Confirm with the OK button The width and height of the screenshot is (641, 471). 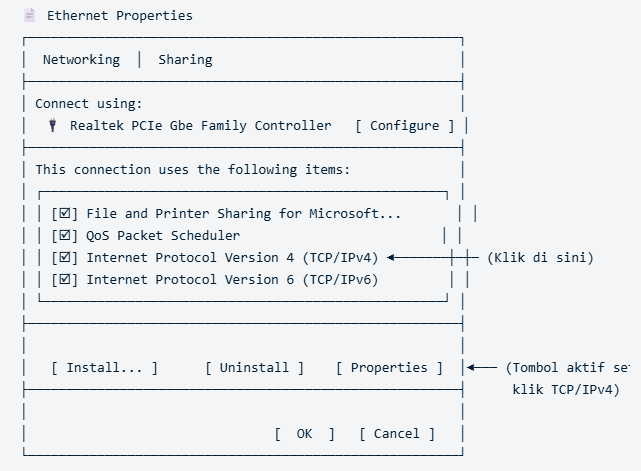coord(305,434)
